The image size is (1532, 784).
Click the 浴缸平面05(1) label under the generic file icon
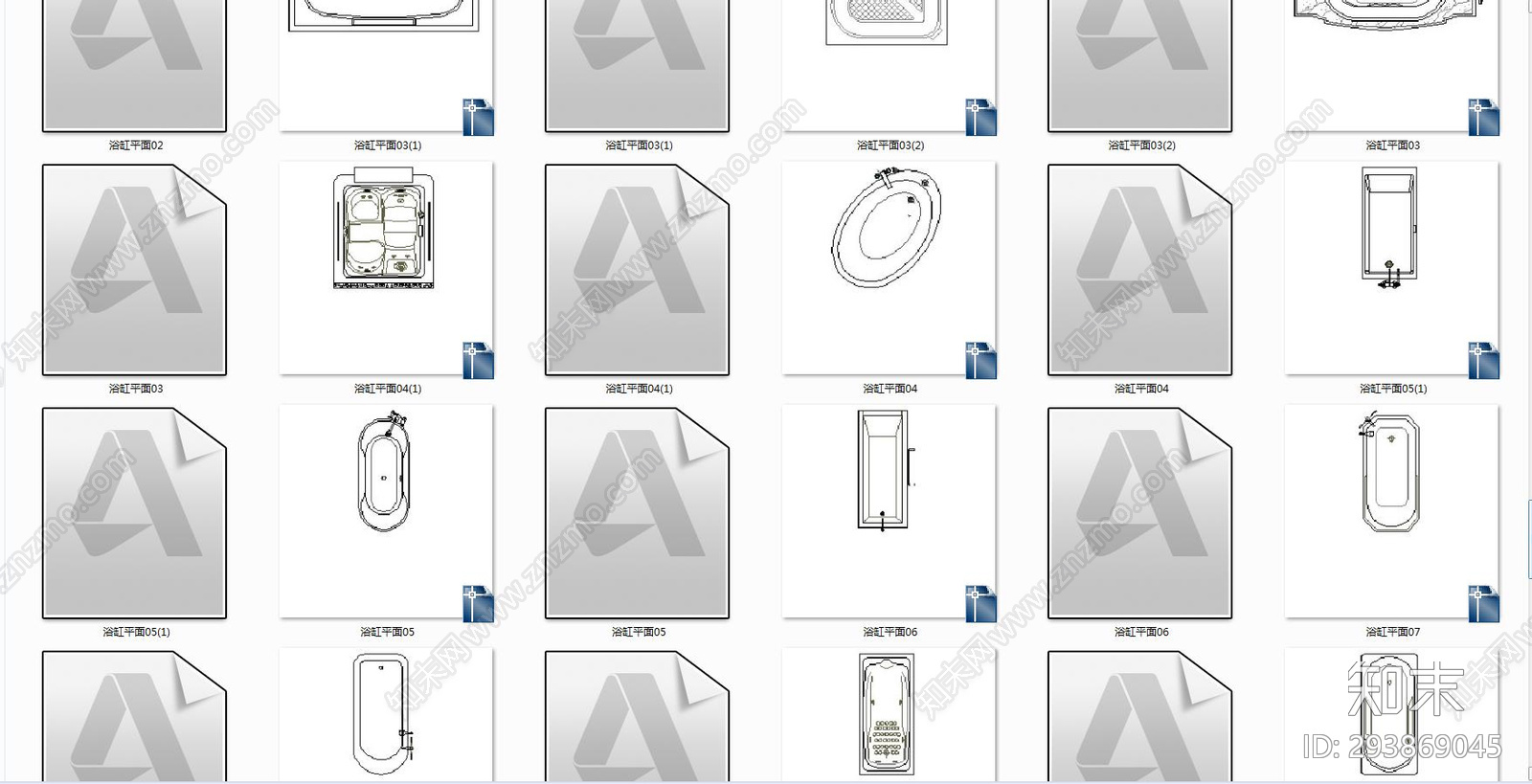pos(136,632)
